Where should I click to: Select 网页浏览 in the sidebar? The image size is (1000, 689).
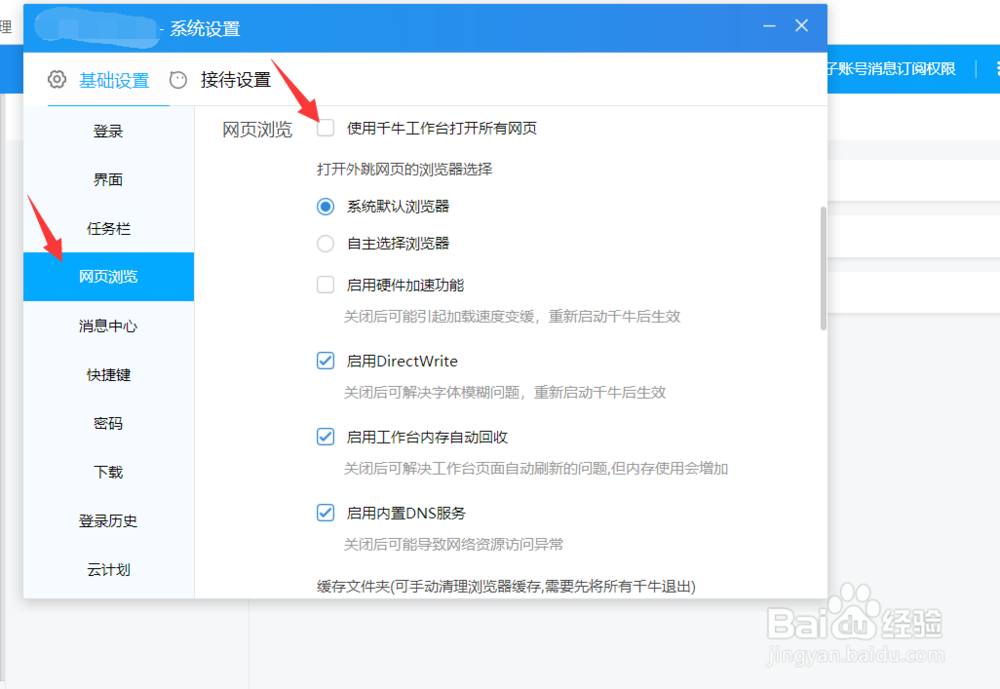(108, 277)
